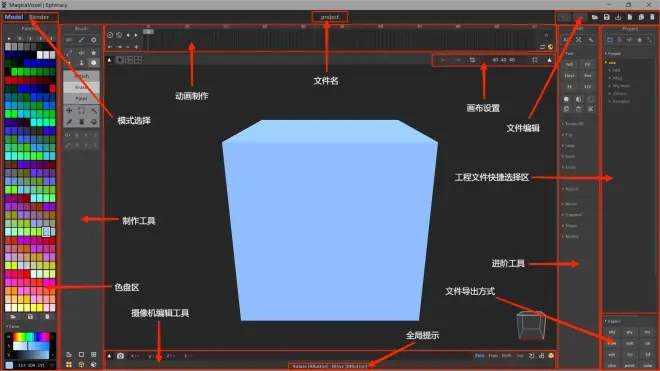Viewport: 660px width, 371px height.
Task: Open the wrench tab in Edit panel
Action: click(591, 40)
